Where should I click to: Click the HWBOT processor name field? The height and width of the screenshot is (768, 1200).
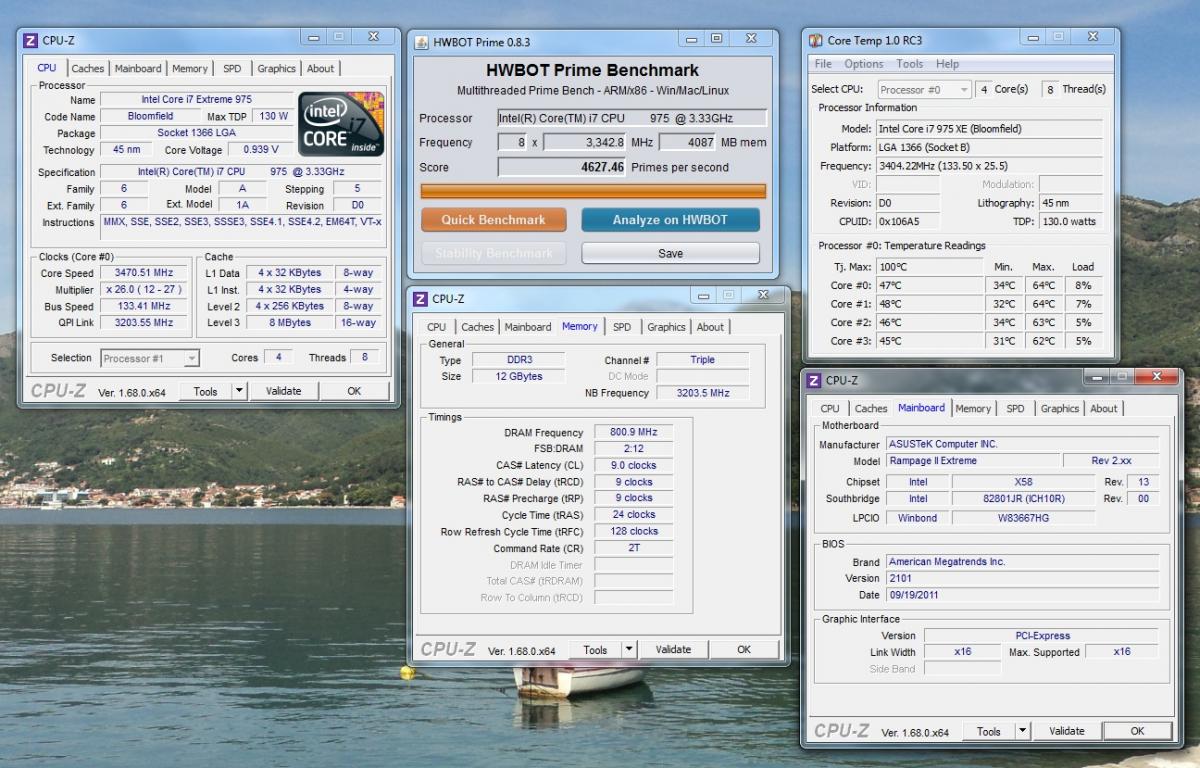click(x=632, y=118)
